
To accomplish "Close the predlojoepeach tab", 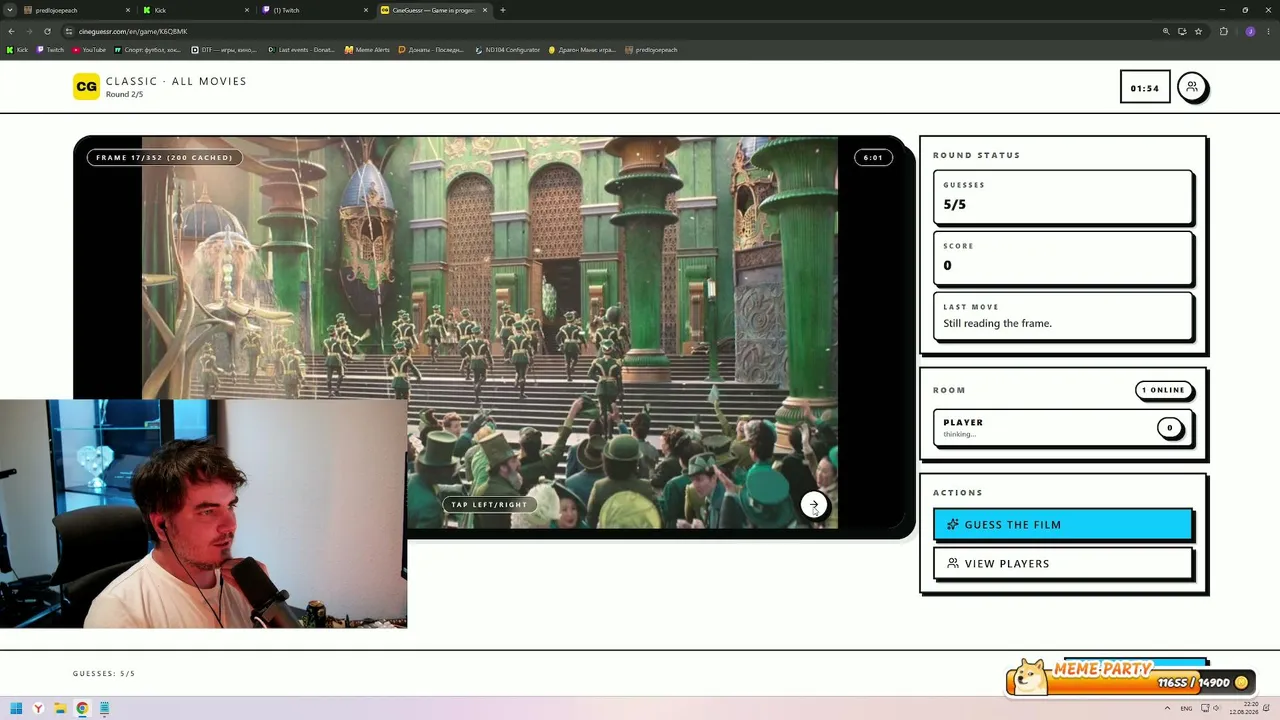I will (x=128, y=10).
